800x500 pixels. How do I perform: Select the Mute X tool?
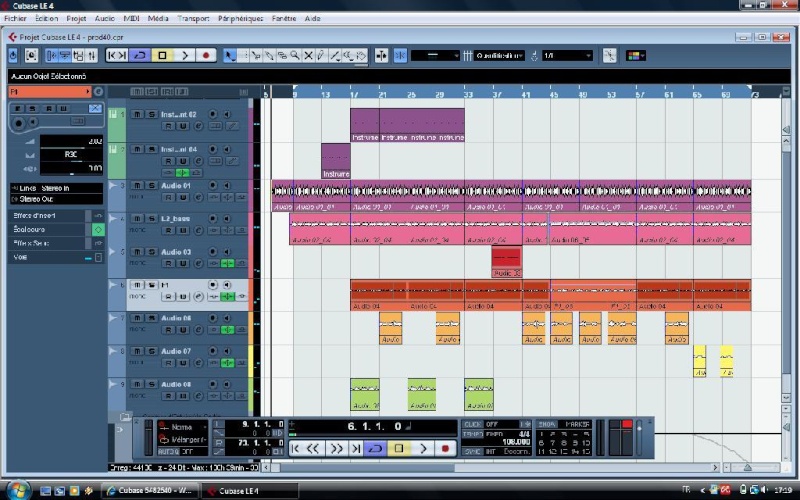[308, 55]
